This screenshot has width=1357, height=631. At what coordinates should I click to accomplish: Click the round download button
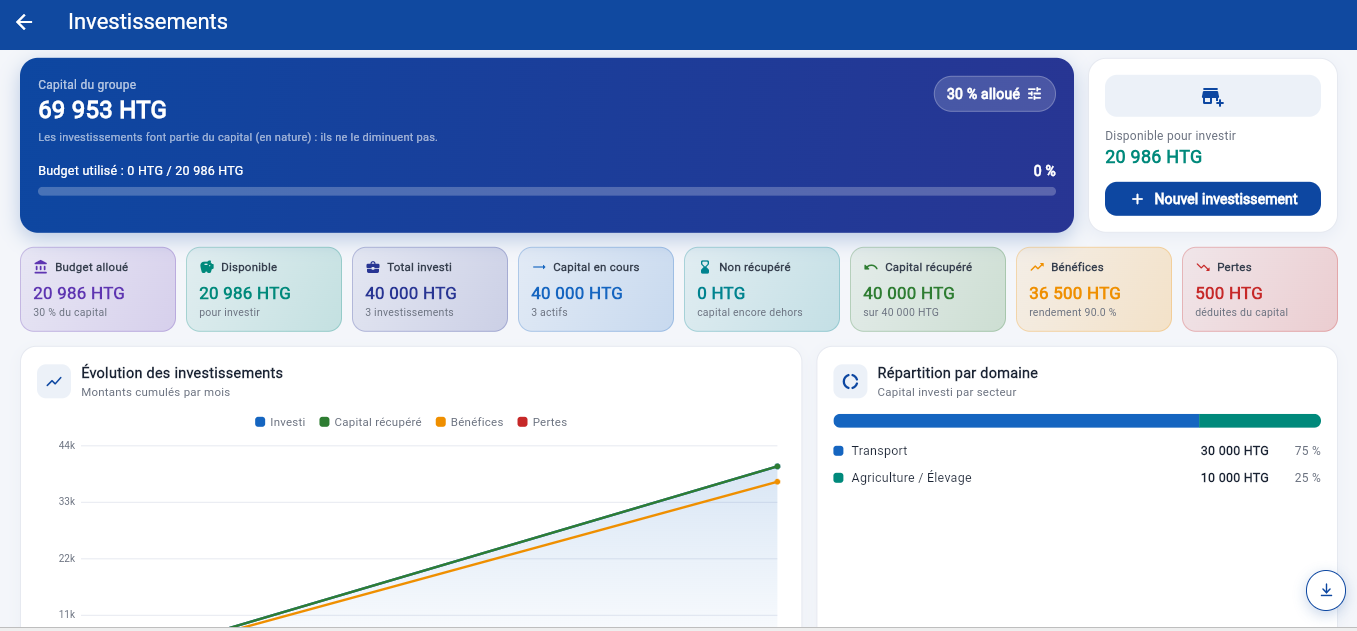point(1326,590)
